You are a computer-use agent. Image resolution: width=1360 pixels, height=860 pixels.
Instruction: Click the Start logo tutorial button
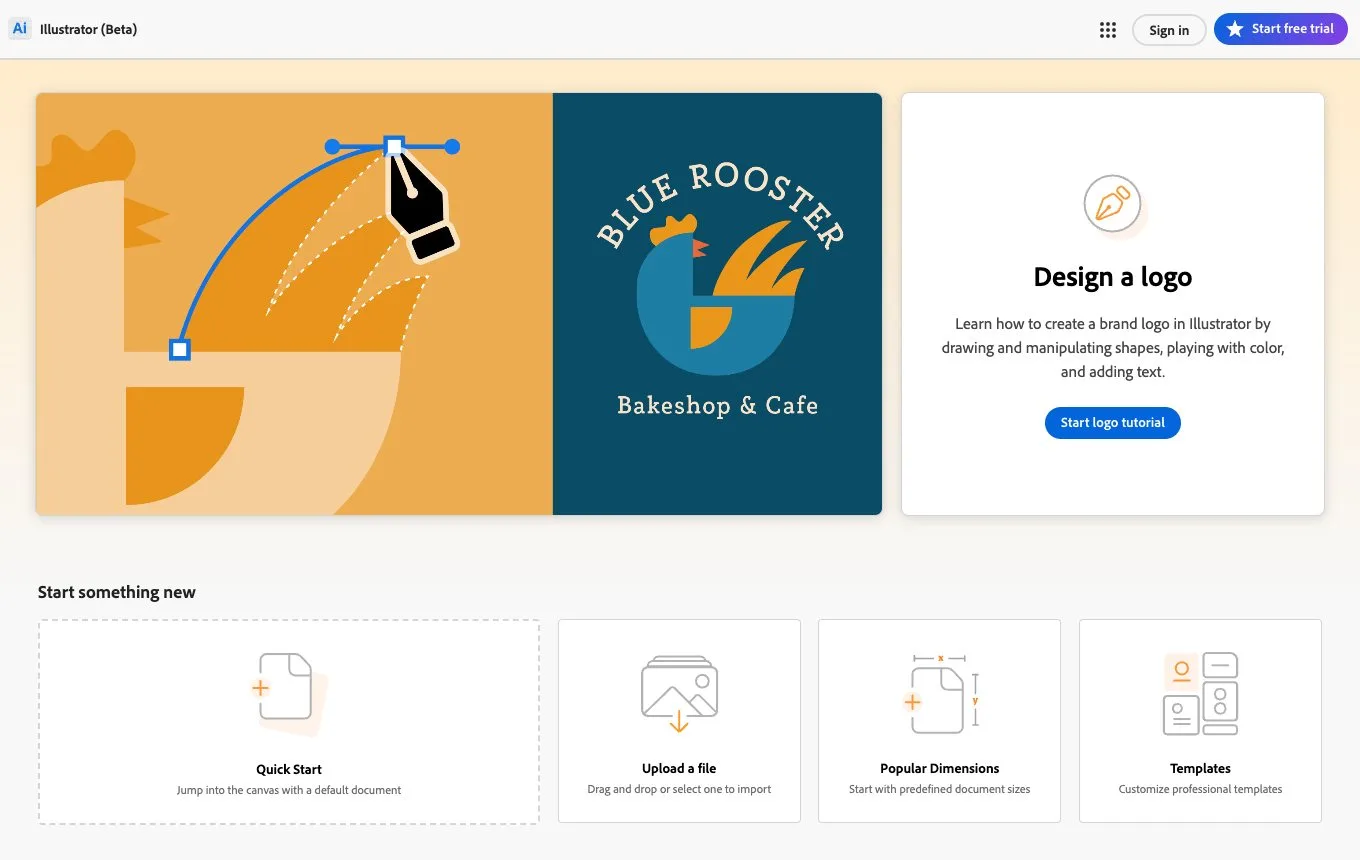click(x=1113, y=422)
